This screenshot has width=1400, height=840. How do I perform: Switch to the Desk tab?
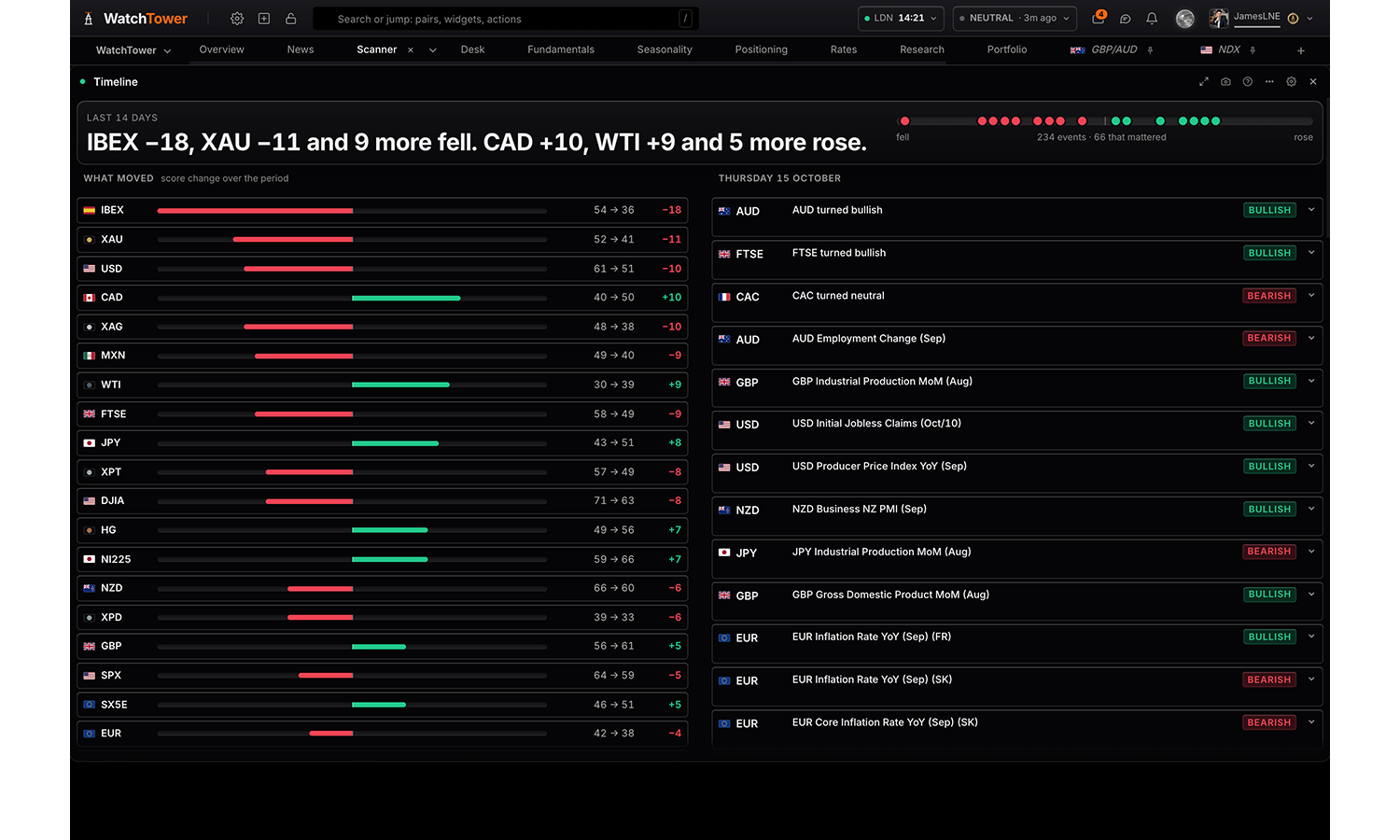click(472, 49)
